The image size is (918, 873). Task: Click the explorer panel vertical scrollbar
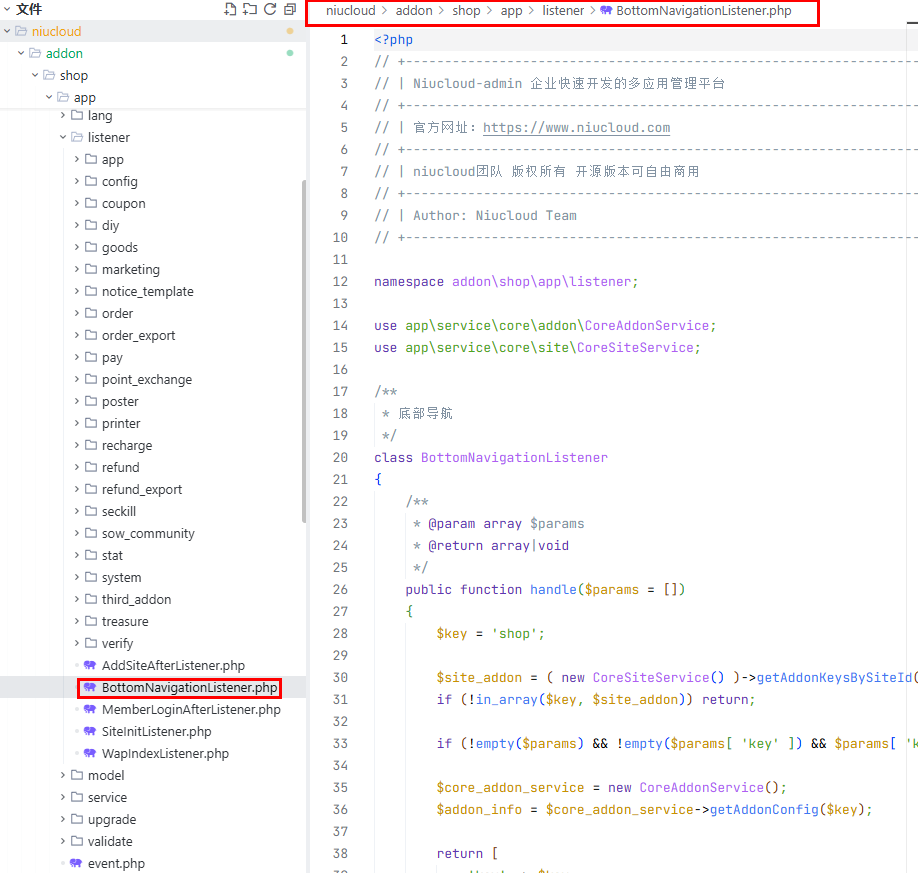coord(304,350)
